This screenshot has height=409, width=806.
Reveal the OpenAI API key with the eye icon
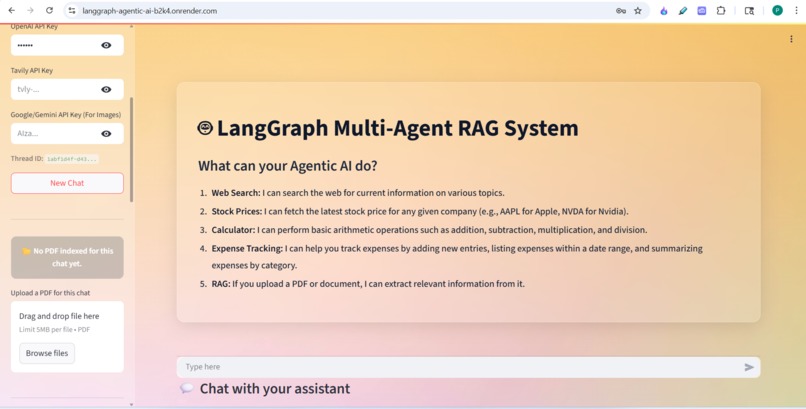[106, 45]
